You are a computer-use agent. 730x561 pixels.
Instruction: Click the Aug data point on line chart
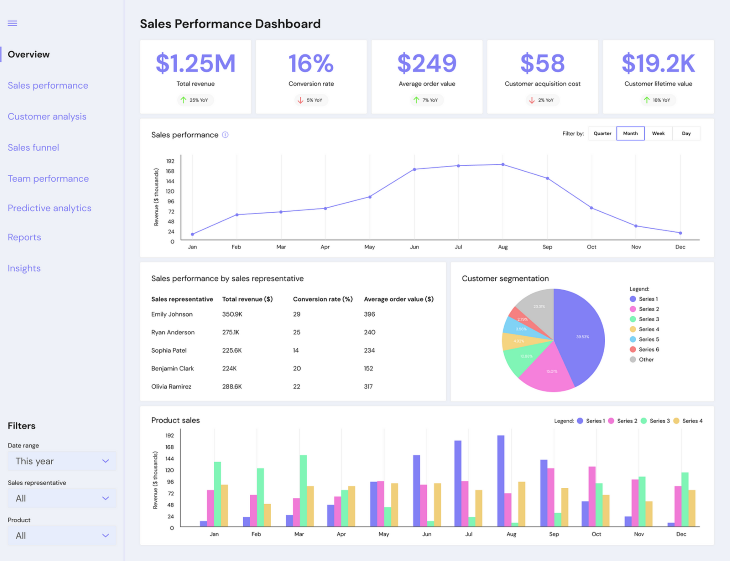[x=503, y=164]
